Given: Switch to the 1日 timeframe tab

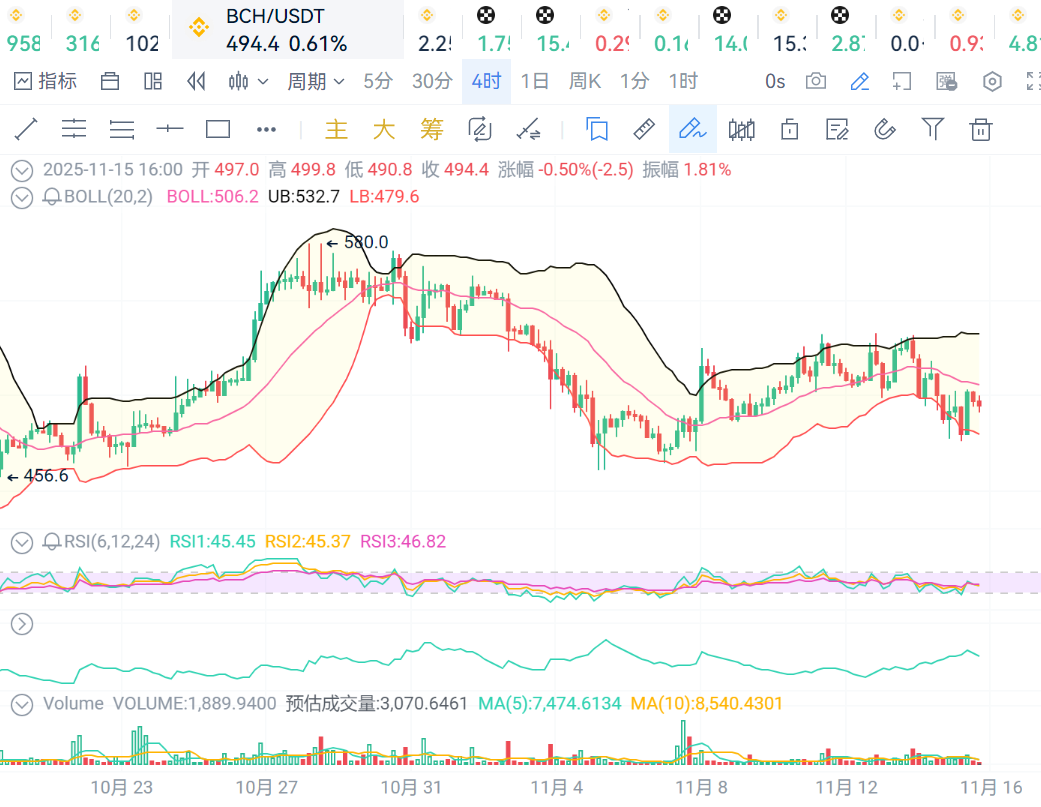Looking at the screenshot, I should tap(535, 82).
